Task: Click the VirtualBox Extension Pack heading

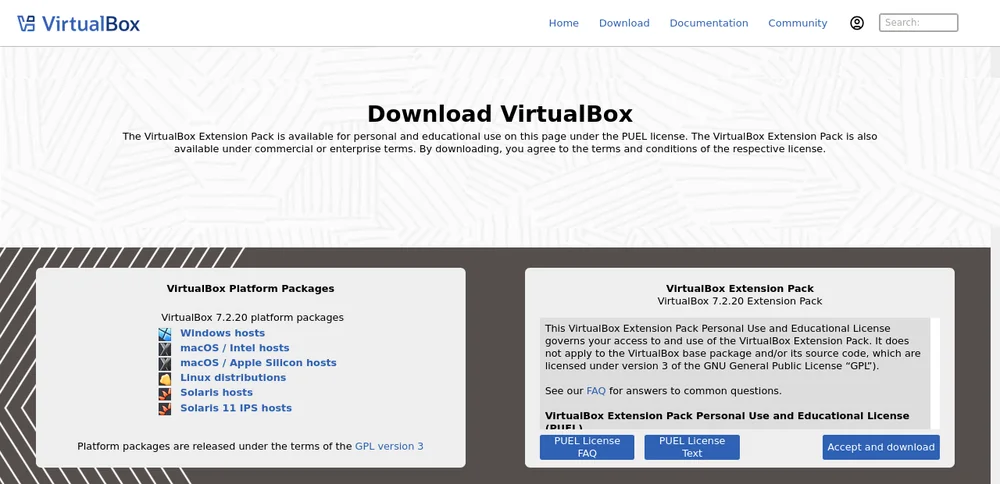Action: 740,288
